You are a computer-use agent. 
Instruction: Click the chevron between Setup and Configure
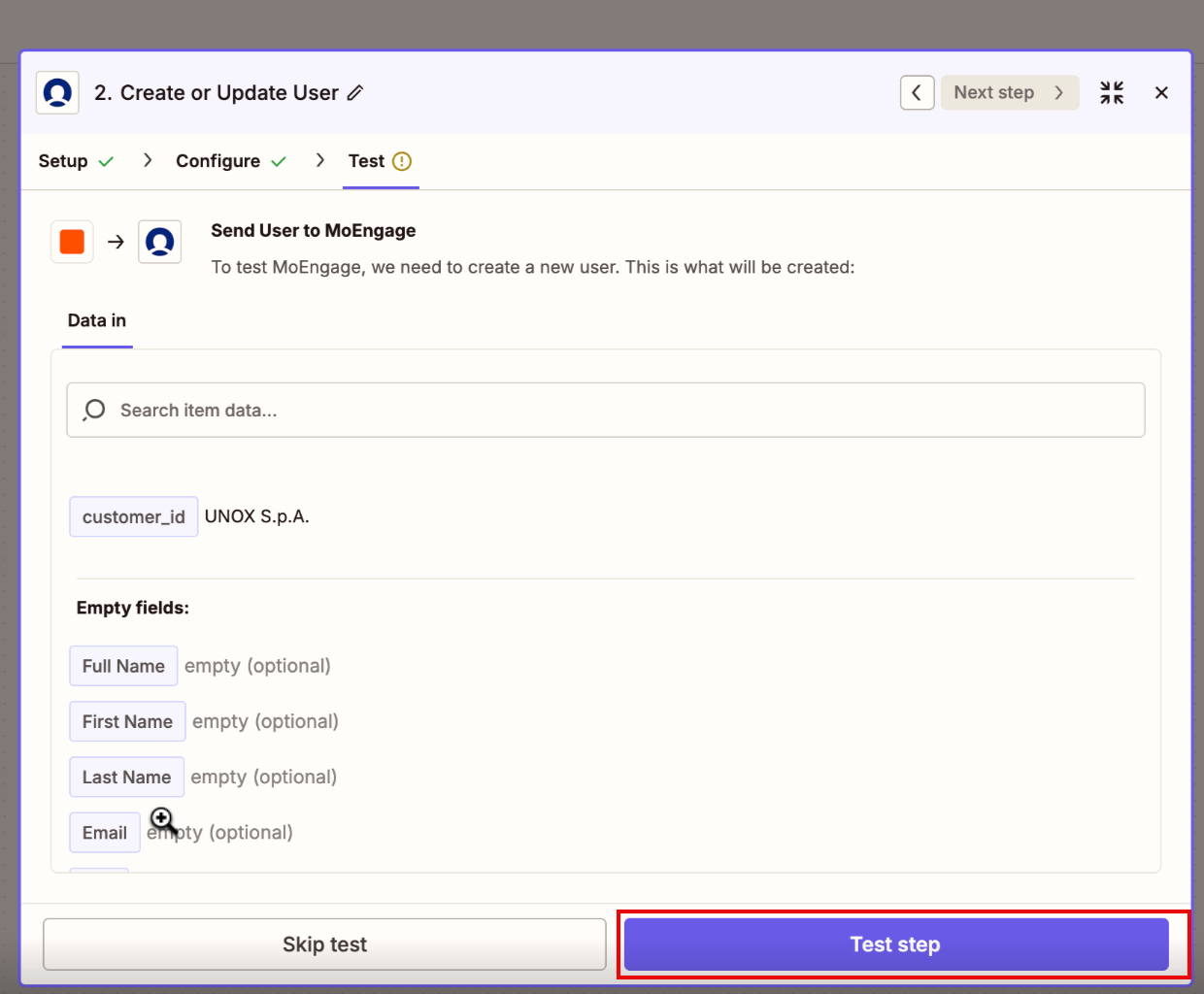point(148,160)
